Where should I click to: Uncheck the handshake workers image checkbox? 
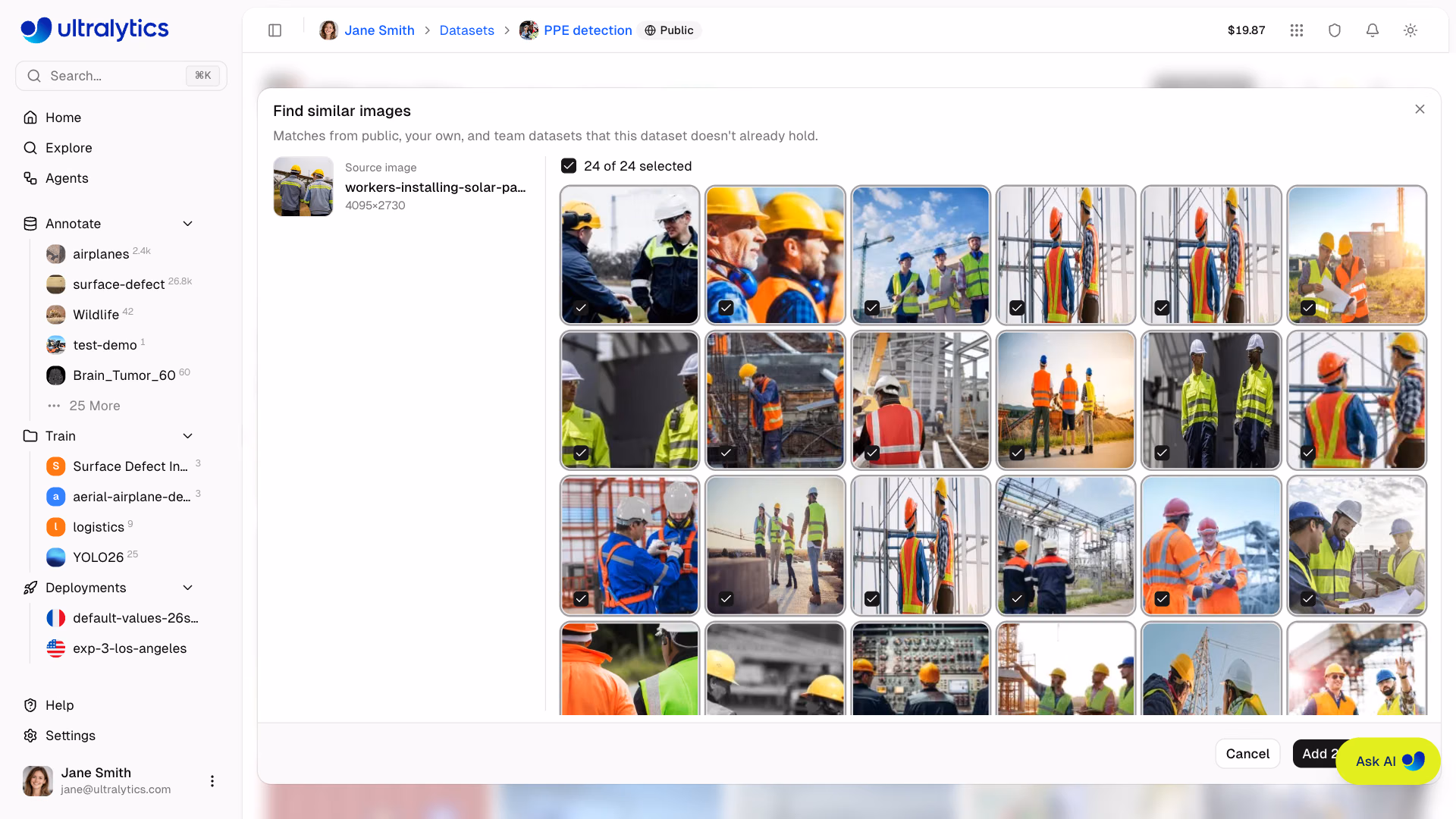tap(581, 308)
